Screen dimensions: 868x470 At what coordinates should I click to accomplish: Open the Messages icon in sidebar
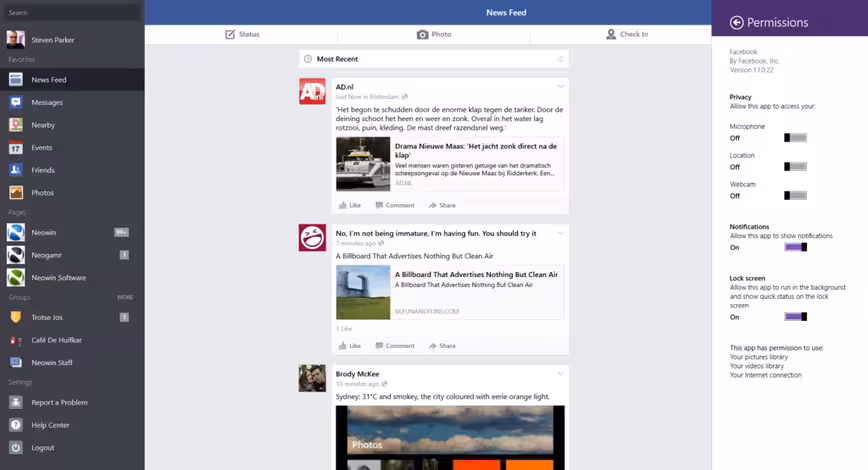pyautogui.click(x=16, y=102)
